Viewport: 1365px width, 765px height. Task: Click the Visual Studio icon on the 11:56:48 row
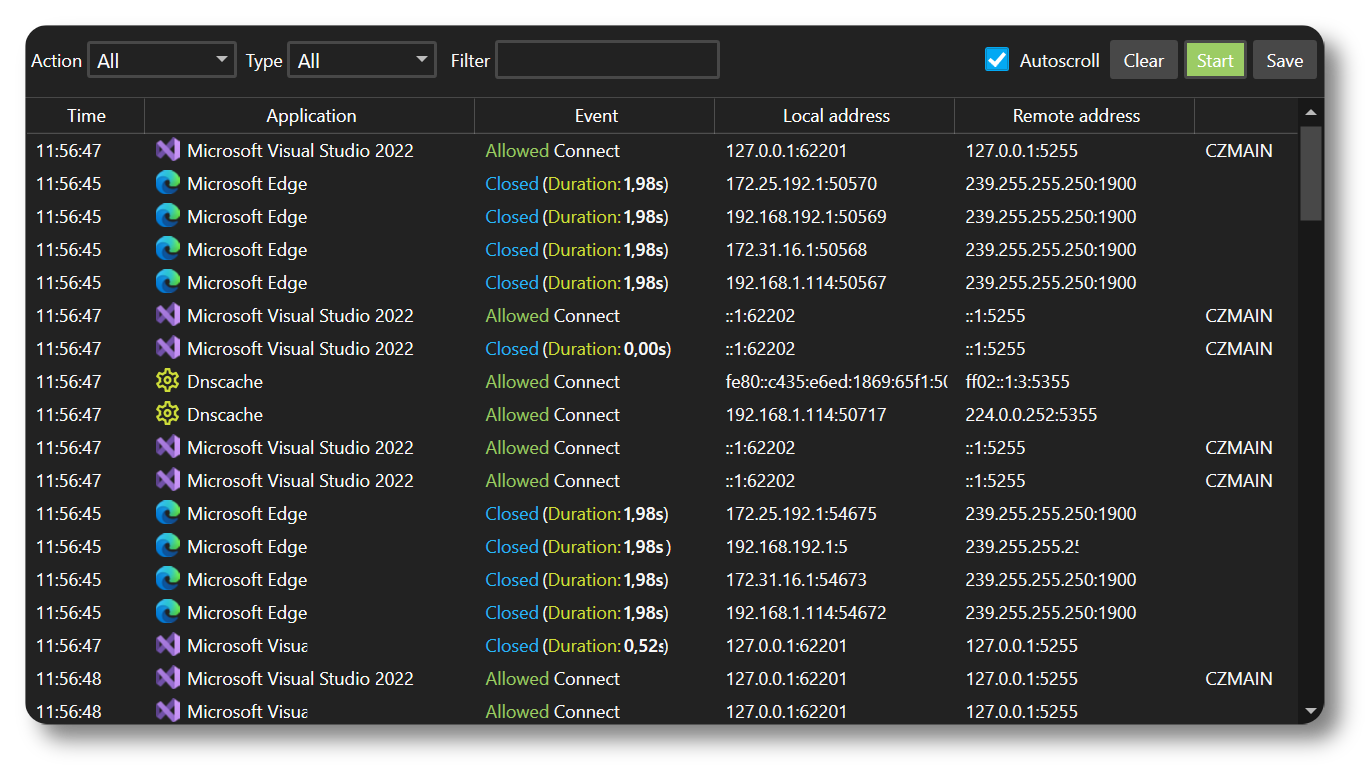(168, 678)
